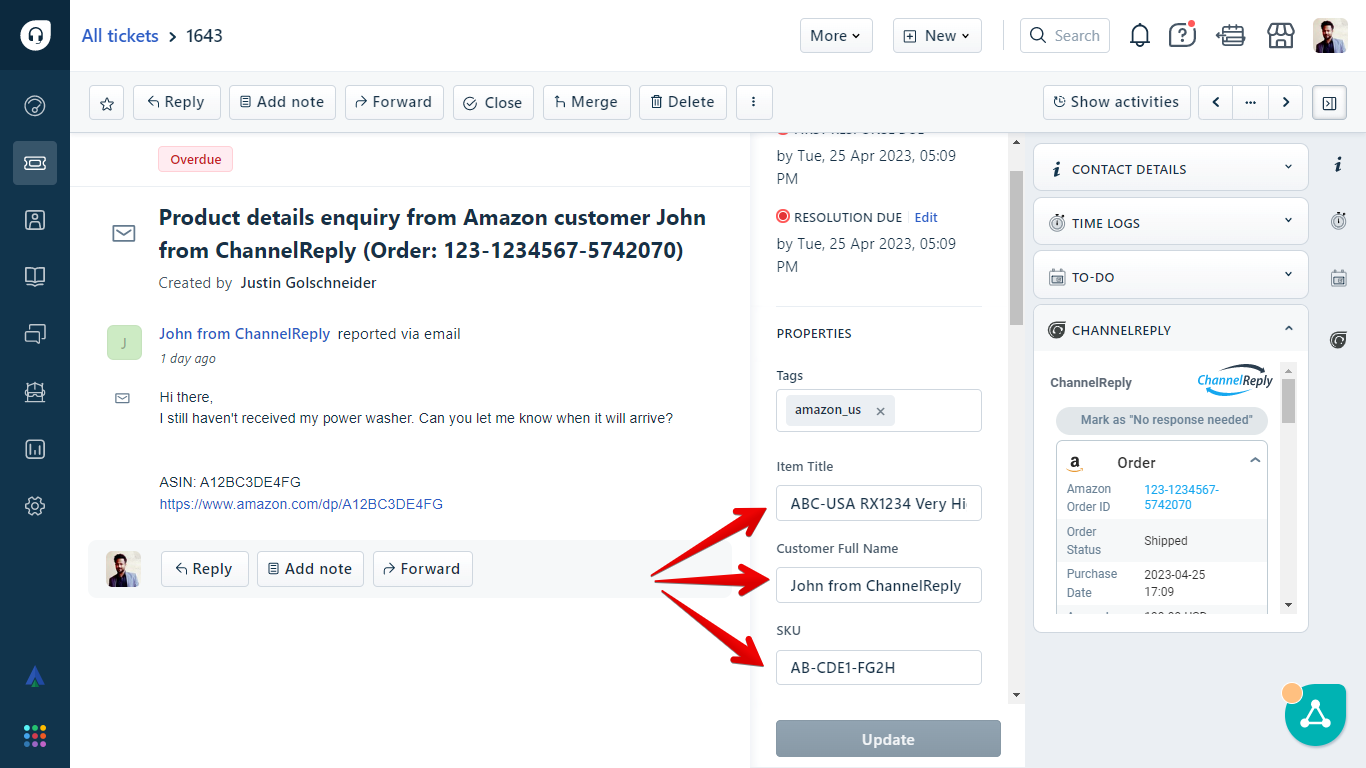Go to next ticket arrow
Viewport: 1366px width, 768px height.
pyautogui.click(x=1286, y=102)
